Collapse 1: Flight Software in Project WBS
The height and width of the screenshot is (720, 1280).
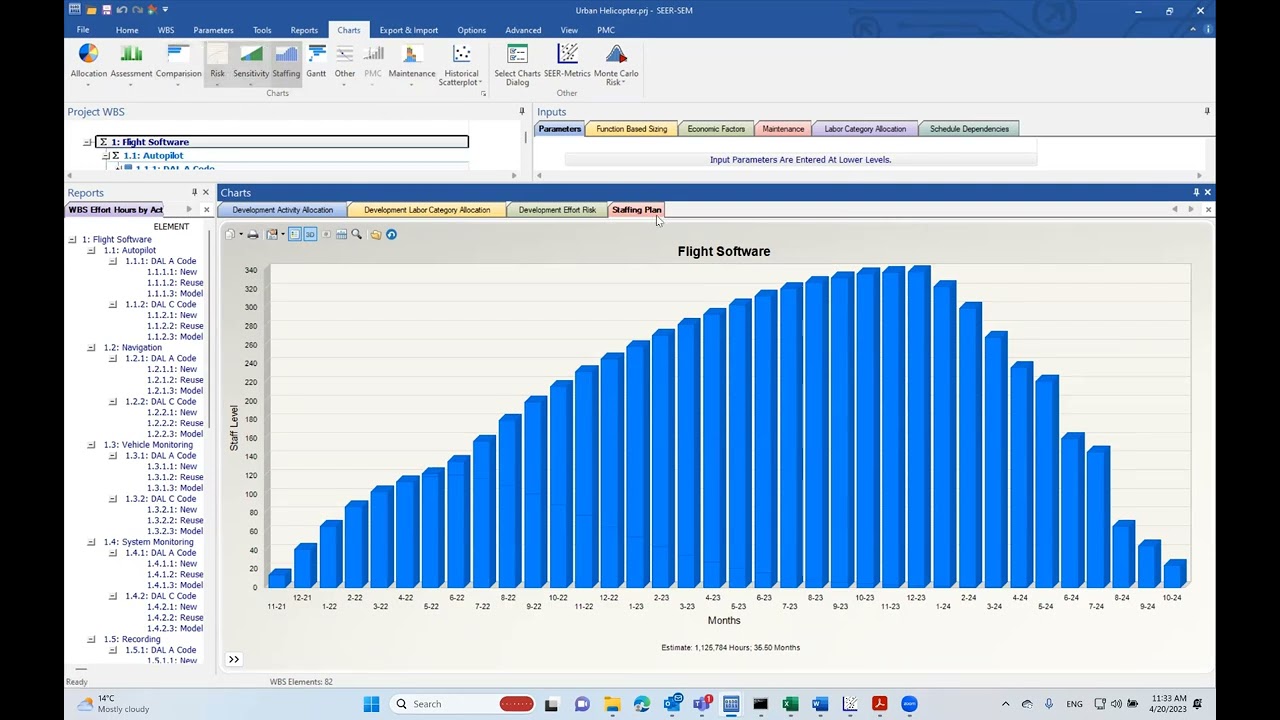[x=88, y=142]
